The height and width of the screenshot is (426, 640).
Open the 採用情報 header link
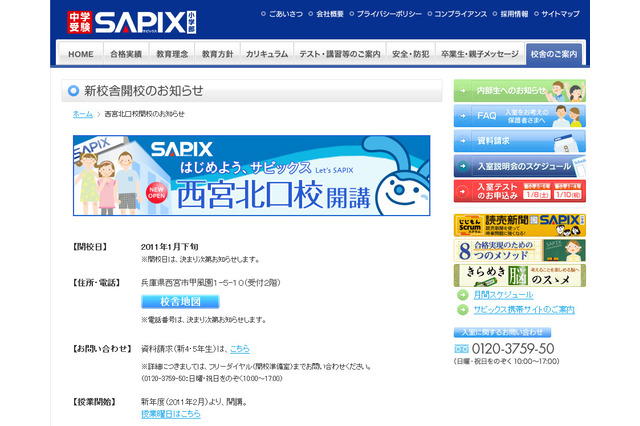(x=514, y=14)
